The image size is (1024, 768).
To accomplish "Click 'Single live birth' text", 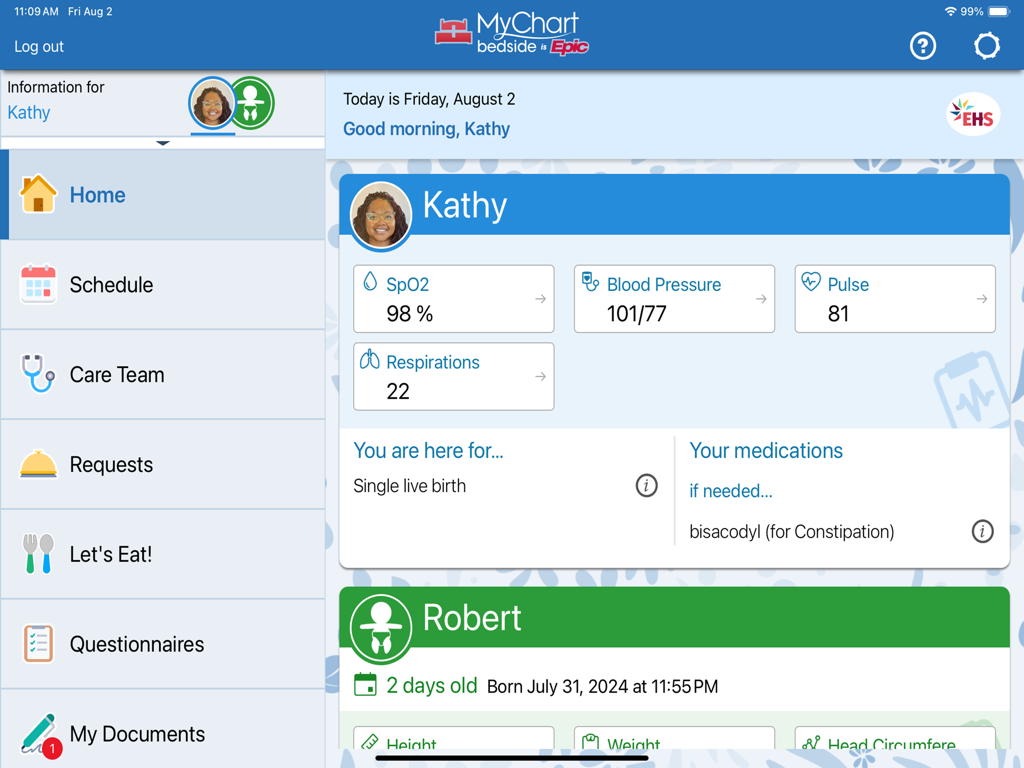I will pos(409,486).
